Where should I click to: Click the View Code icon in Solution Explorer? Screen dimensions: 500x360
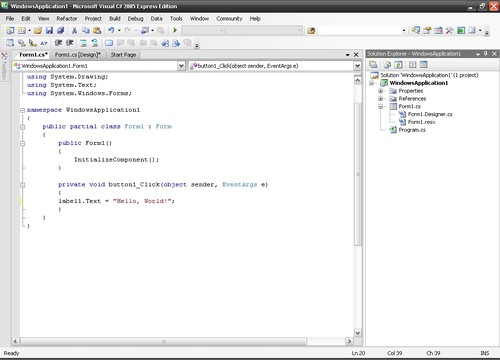tap(412, 65)
